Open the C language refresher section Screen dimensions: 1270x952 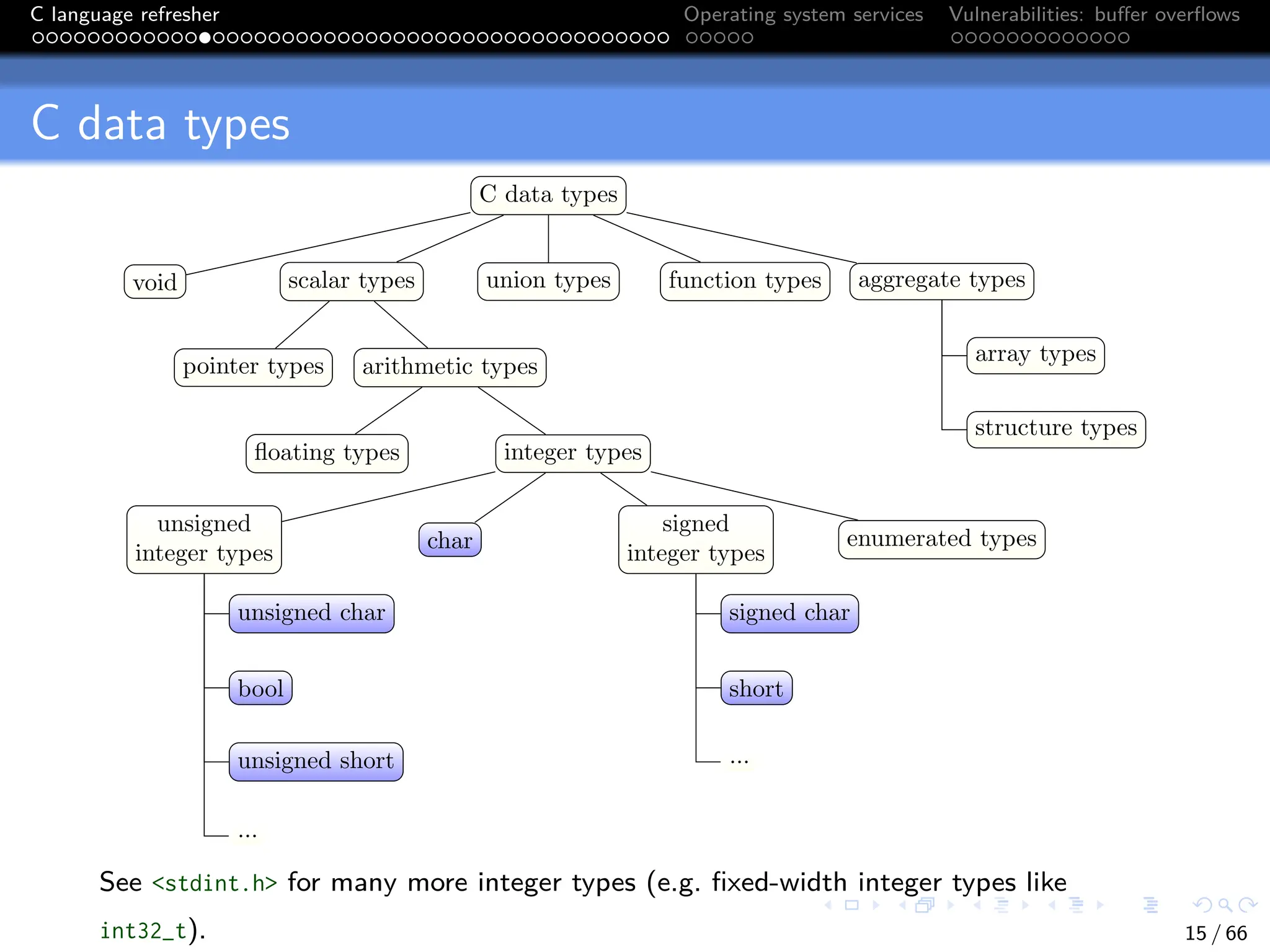[125, 14]
